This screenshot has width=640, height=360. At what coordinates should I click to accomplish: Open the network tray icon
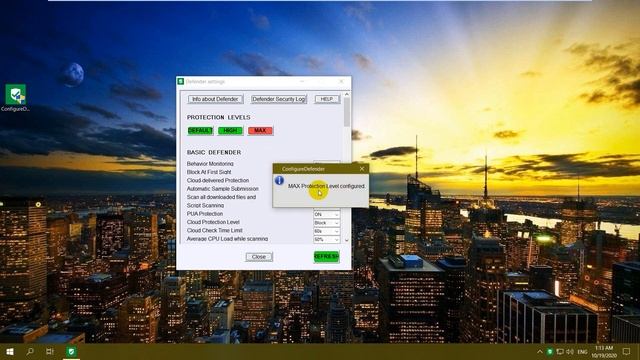(x=560, y=351)
